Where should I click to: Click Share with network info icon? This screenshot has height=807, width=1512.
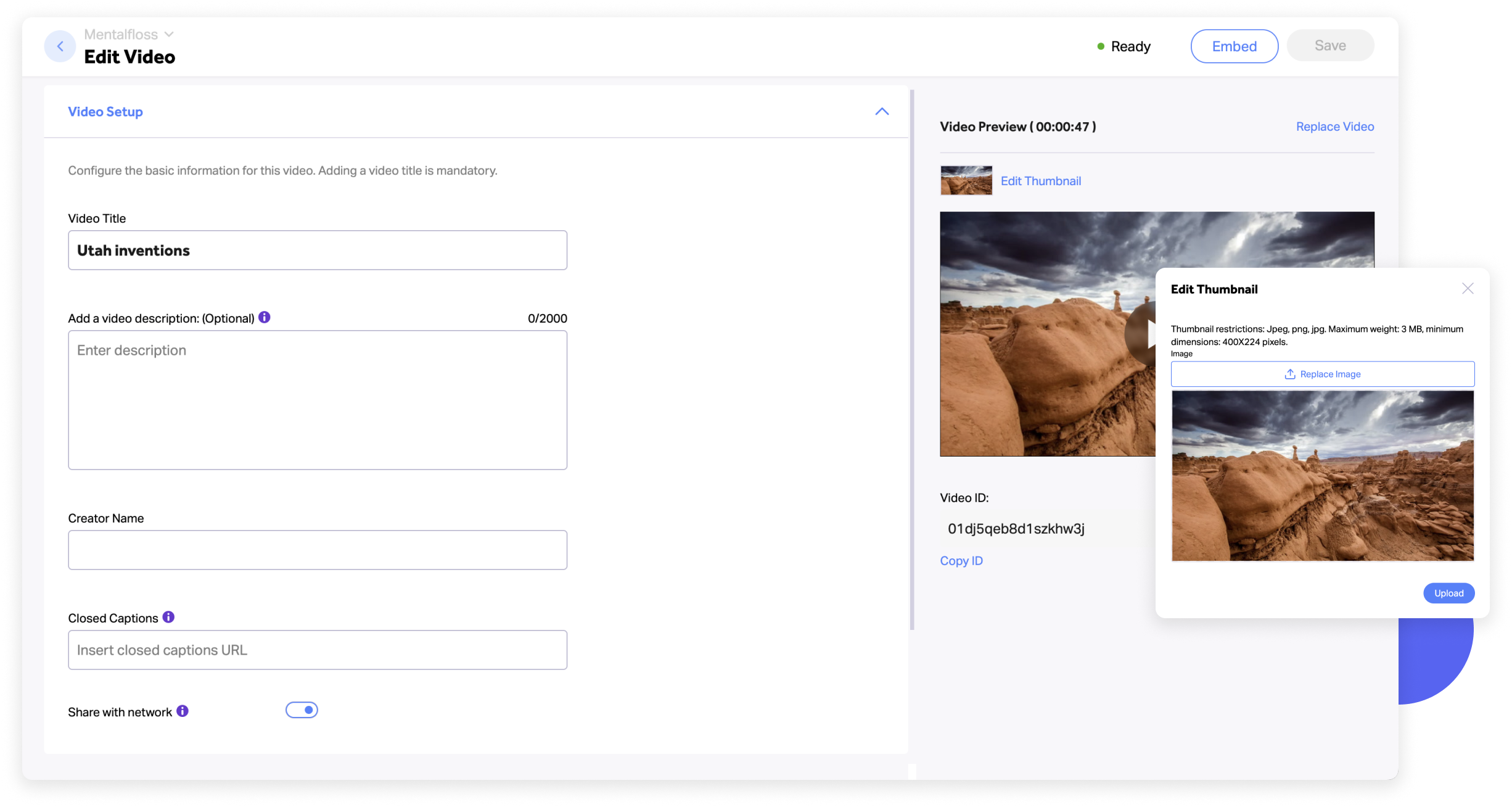(183, 711)
